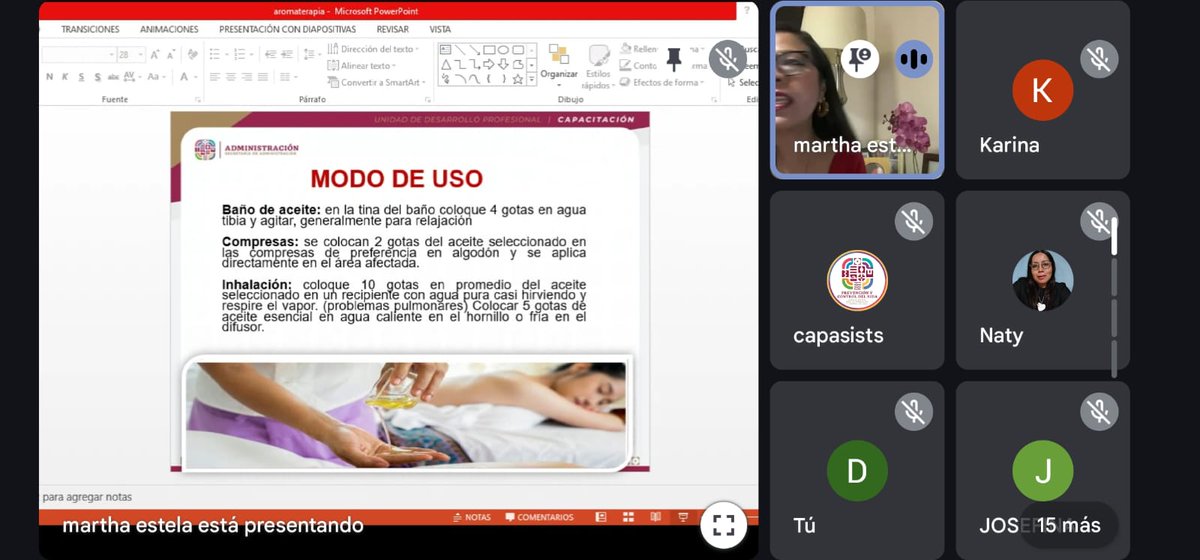
Task: Increase font size in PowerPoint ribbon
Action: click(155, 55)
